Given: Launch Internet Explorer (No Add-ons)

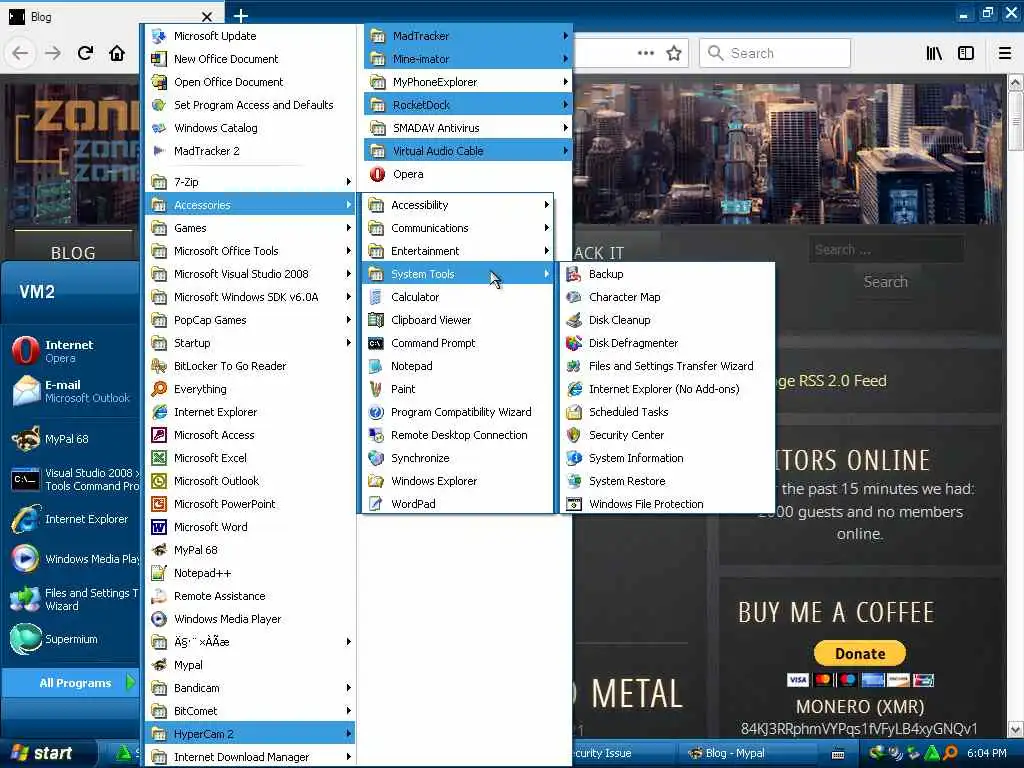Looking at the screenshot, I should [x=667, y=389].
